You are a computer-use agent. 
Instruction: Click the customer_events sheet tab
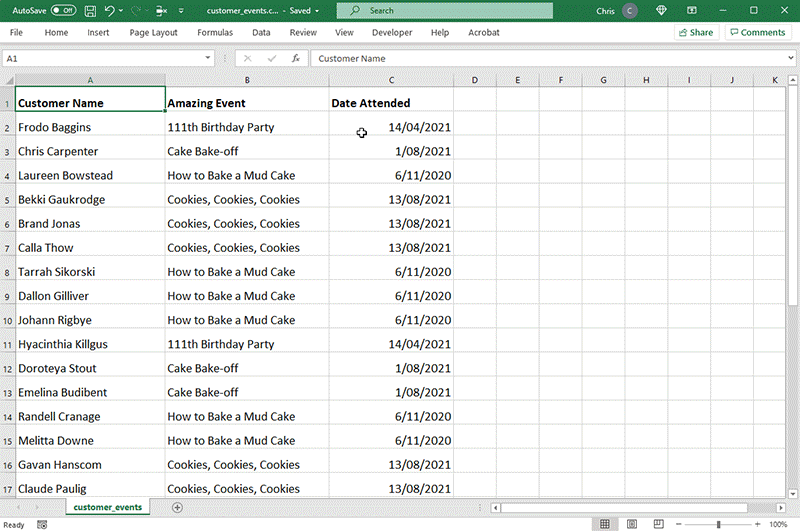click(x=108, y=507)
